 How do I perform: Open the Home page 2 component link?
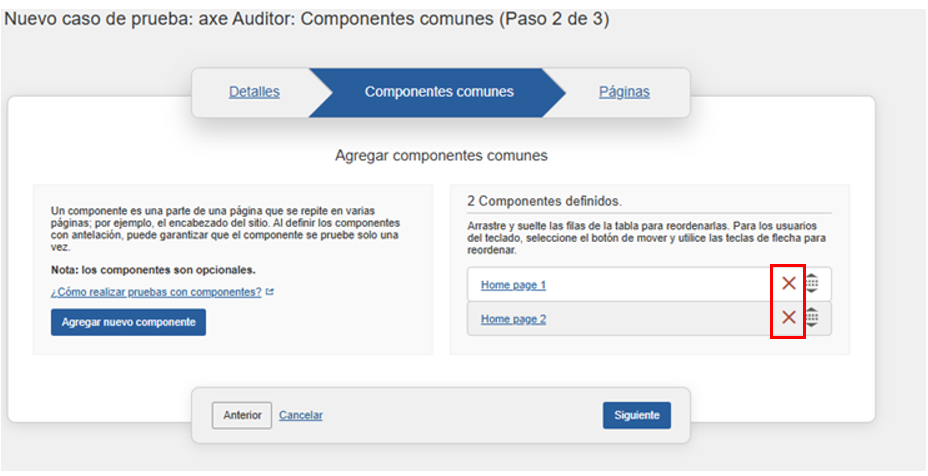point(513,319)
